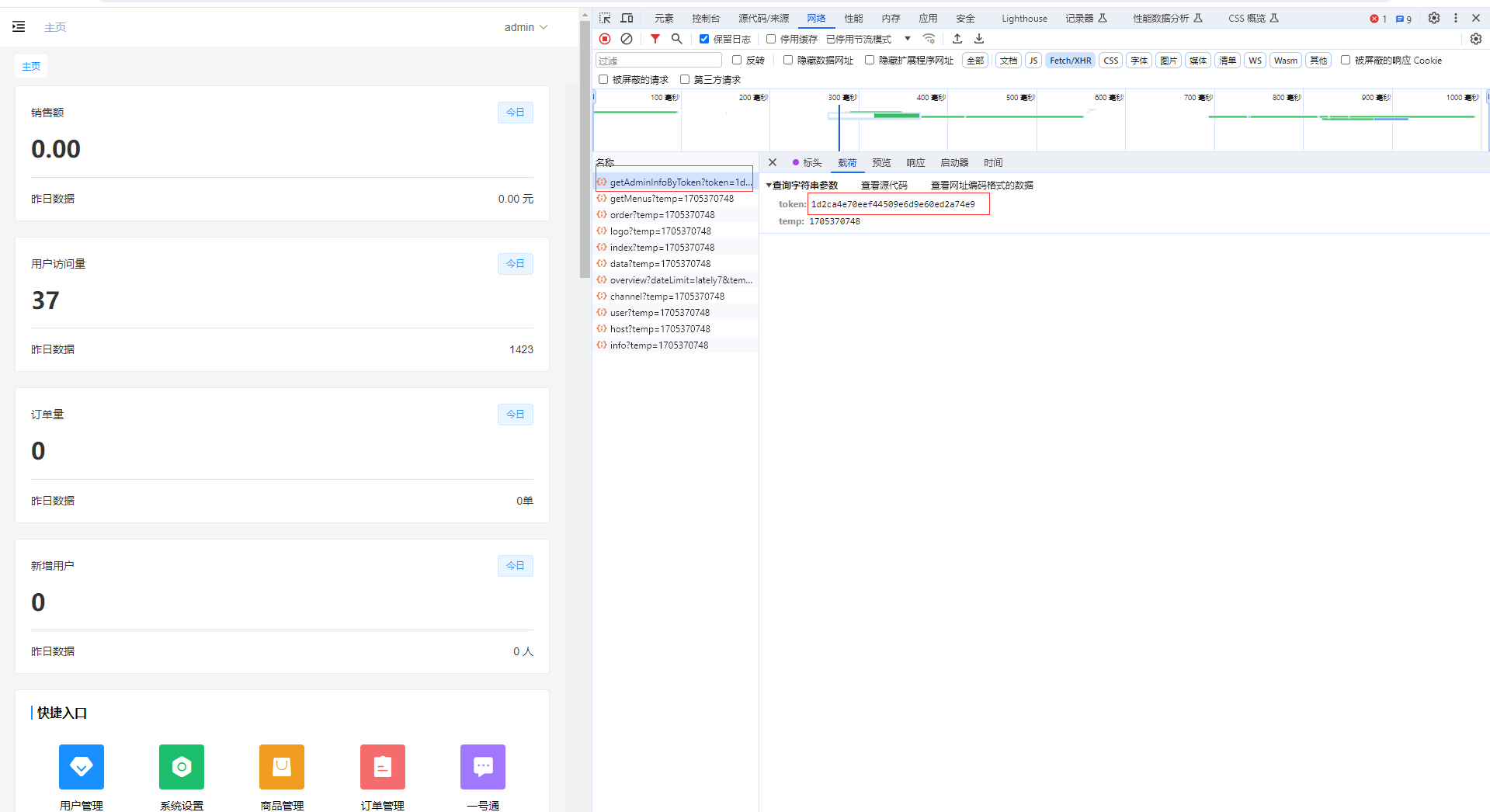Open the 控制台 DevTools tab

(706, 18)
